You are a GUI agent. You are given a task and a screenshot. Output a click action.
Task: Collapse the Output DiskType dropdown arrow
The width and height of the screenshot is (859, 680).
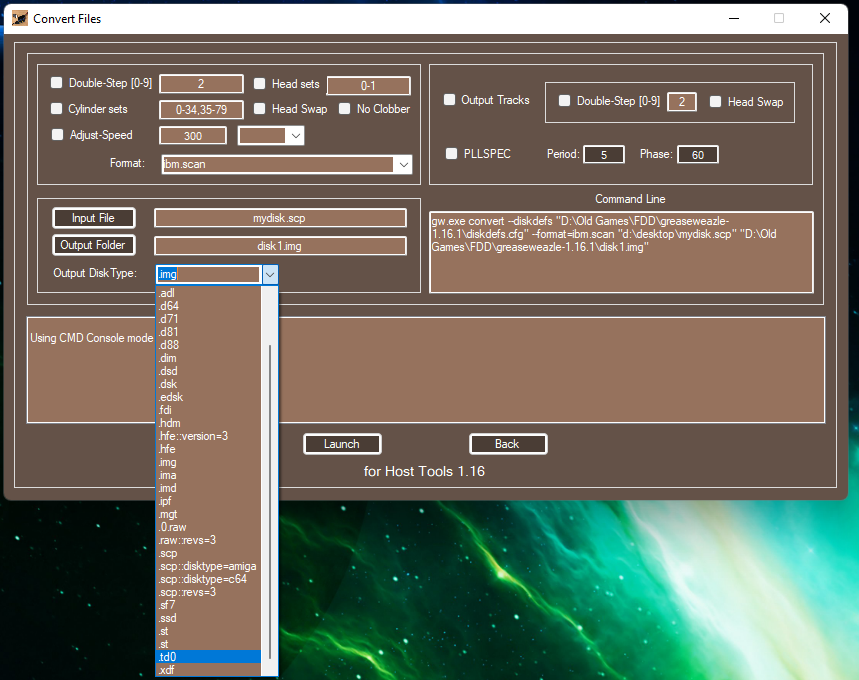[269, 274]
